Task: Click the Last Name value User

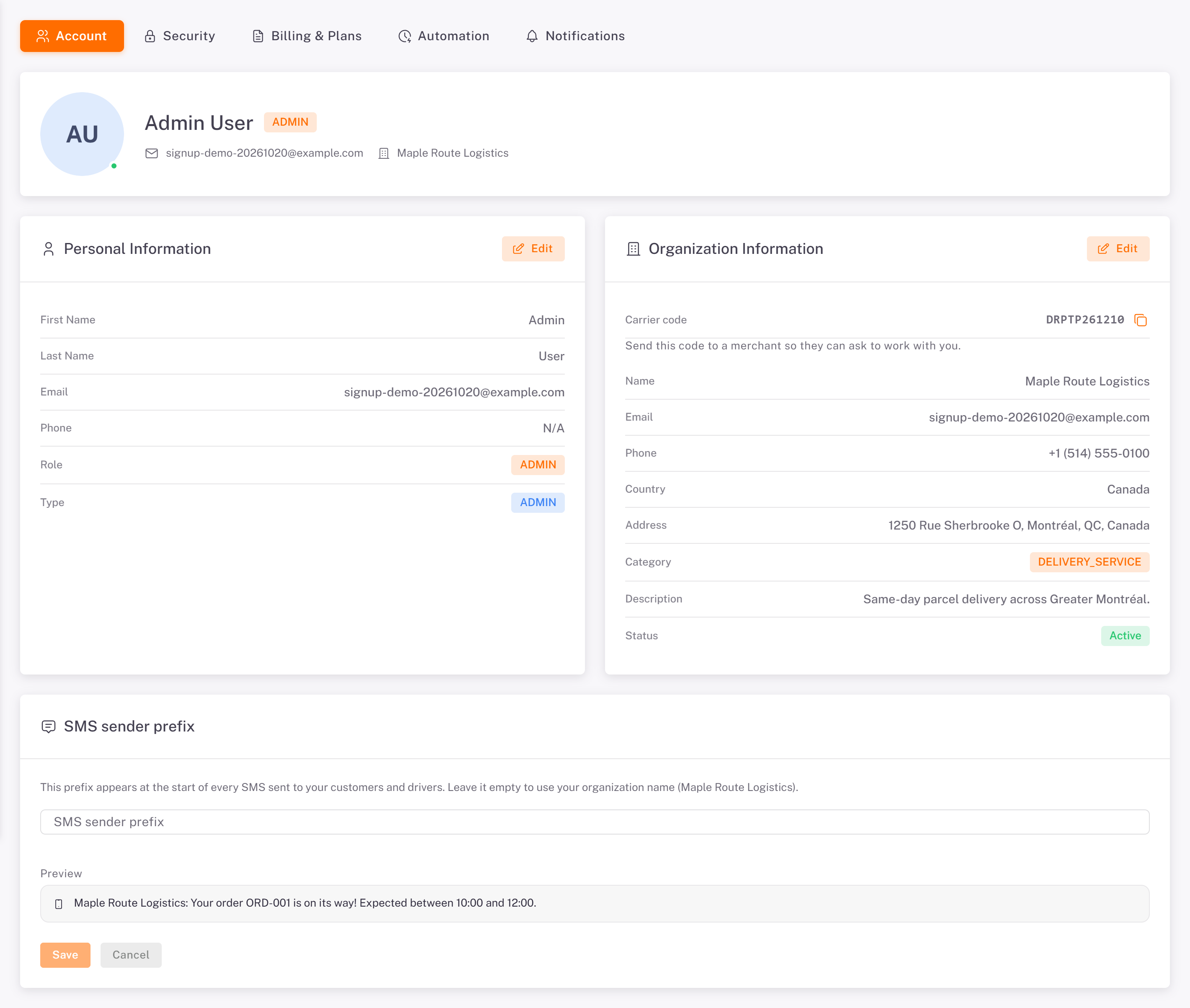Action: point(551,357)
